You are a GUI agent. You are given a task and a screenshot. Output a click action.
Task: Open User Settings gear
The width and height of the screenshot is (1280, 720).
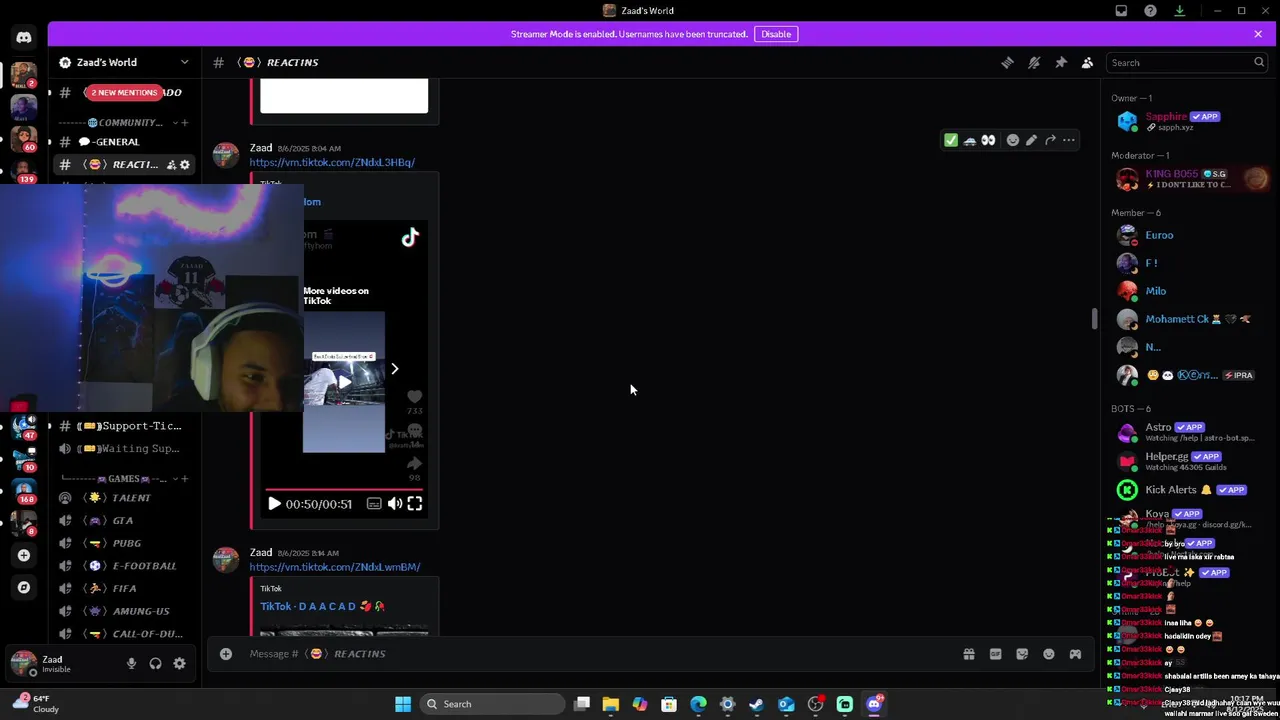(179, 663)
